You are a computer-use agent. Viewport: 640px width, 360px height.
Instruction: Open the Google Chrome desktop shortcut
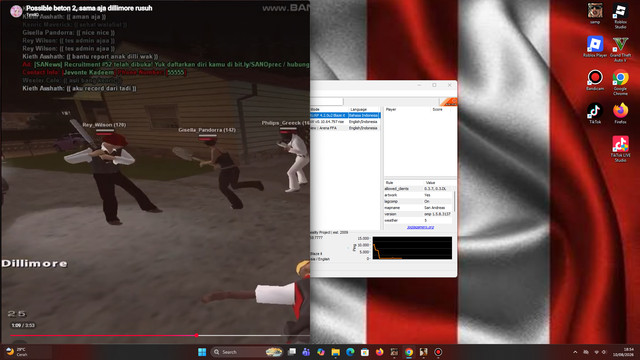click(x=620, y=82)
